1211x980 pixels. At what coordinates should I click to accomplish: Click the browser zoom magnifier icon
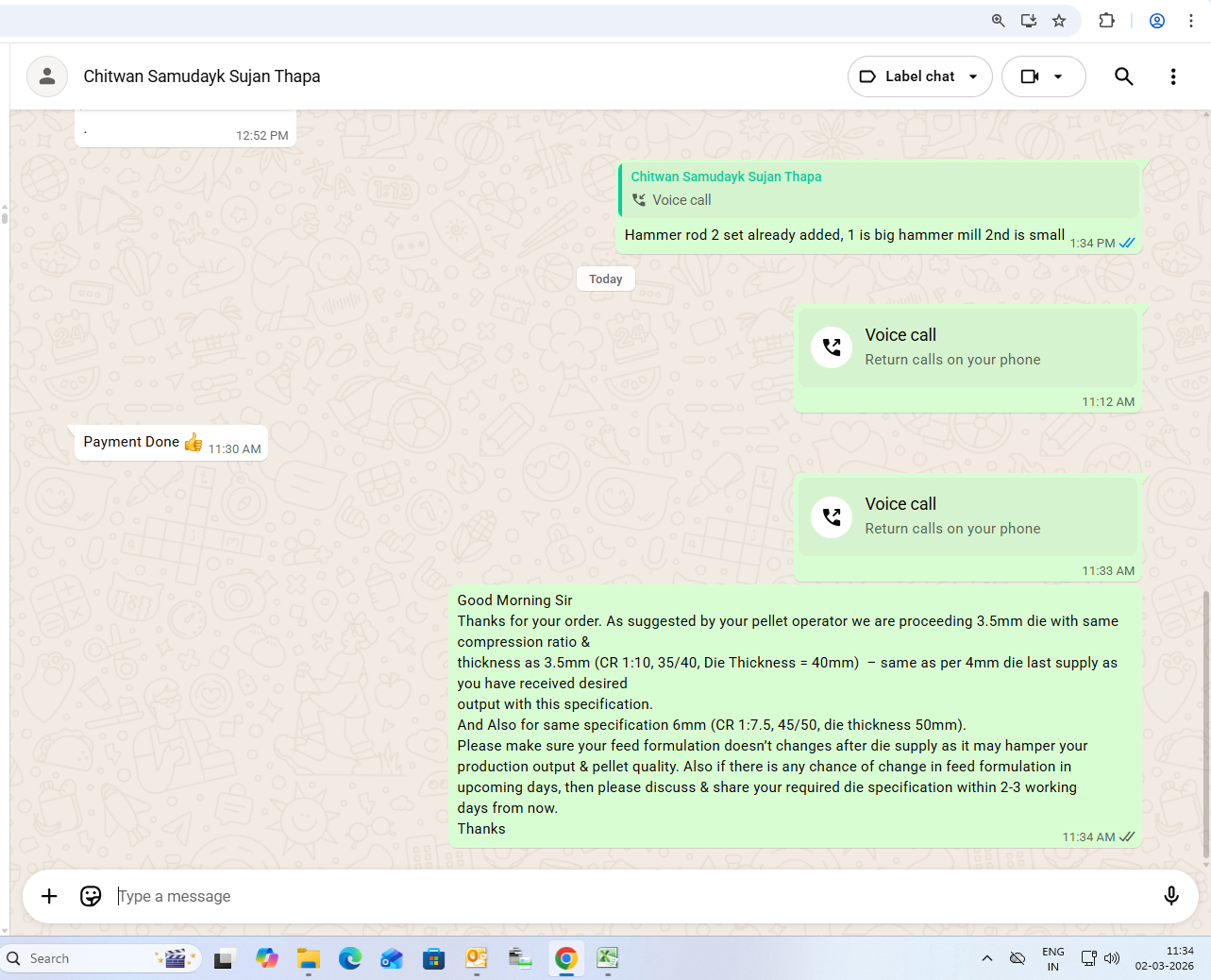[x=998, y=21]
